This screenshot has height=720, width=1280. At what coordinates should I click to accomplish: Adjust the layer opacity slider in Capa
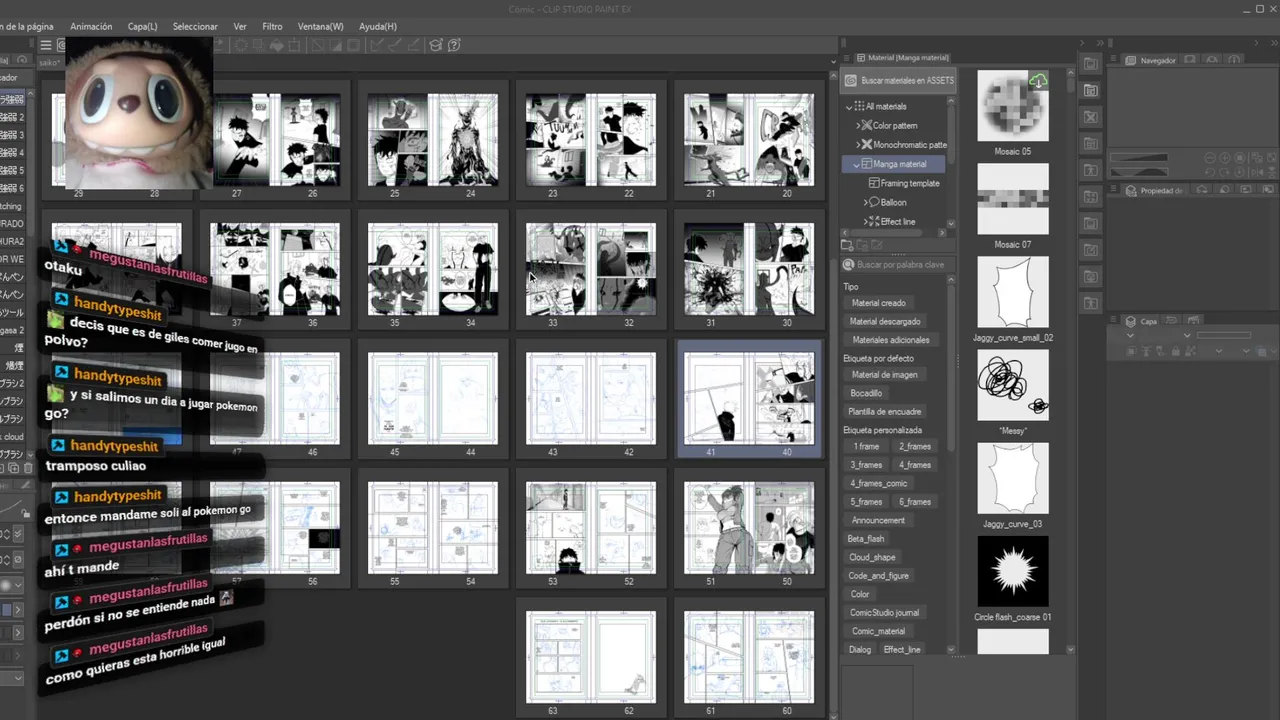(x=1225, y=336)
